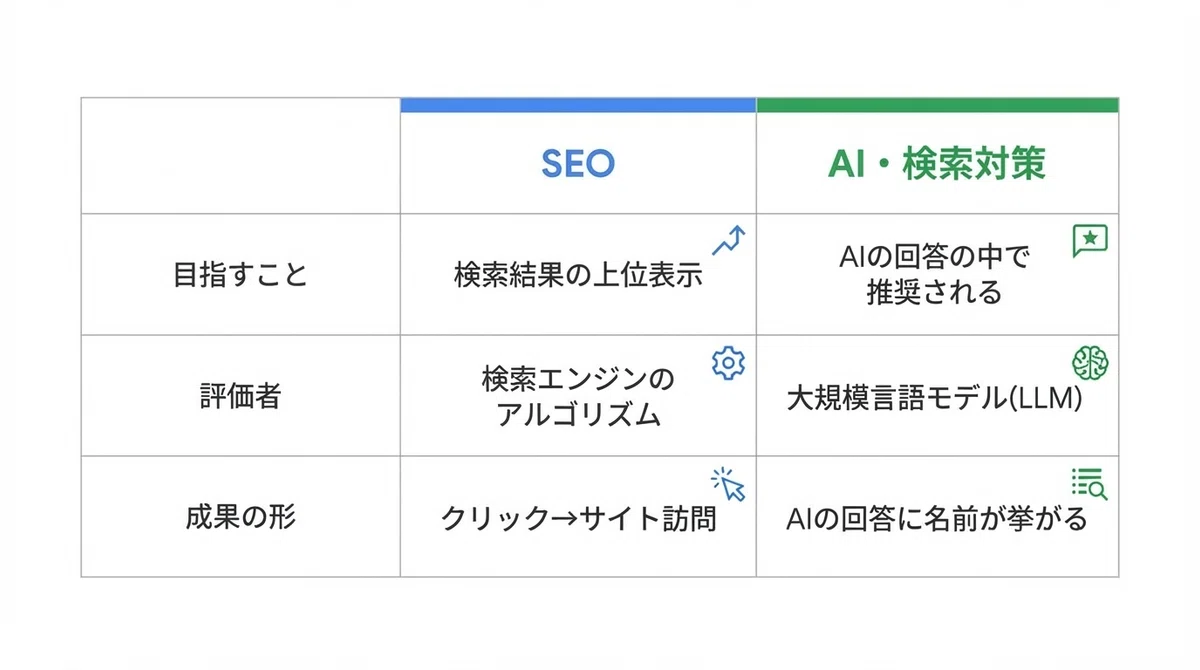This screenshot has width=1200, height=670.
Task: Click the 大規模言語モデル(LLM) text
Action: [937, 399]
